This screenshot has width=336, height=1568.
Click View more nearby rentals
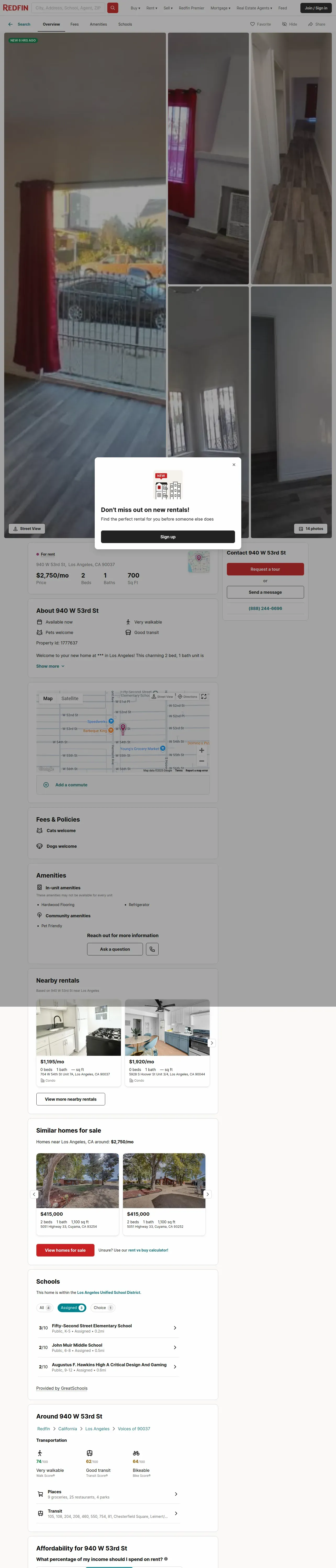pyautogui.click(x=71, y=1099)
